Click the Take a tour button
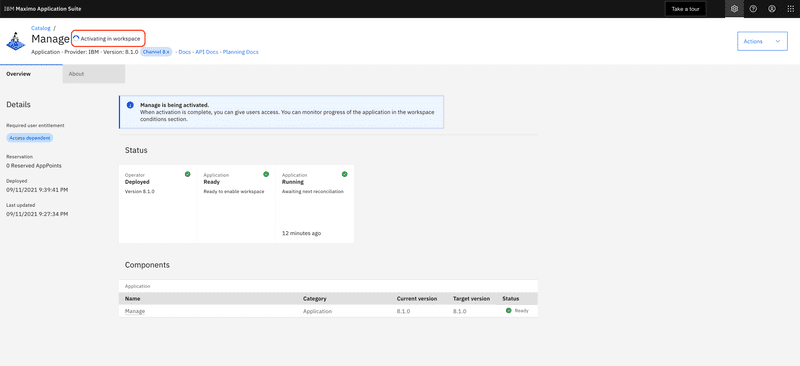800x366 pixels. click(685, 9)
